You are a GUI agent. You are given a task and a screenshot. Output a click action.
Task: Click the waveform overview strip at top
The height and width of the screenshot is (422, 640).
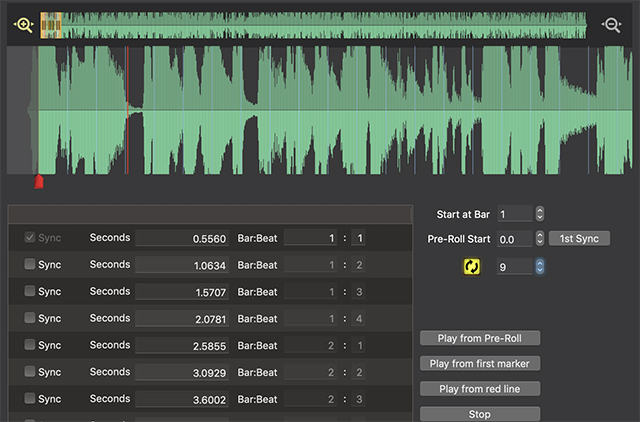[312, 25]
